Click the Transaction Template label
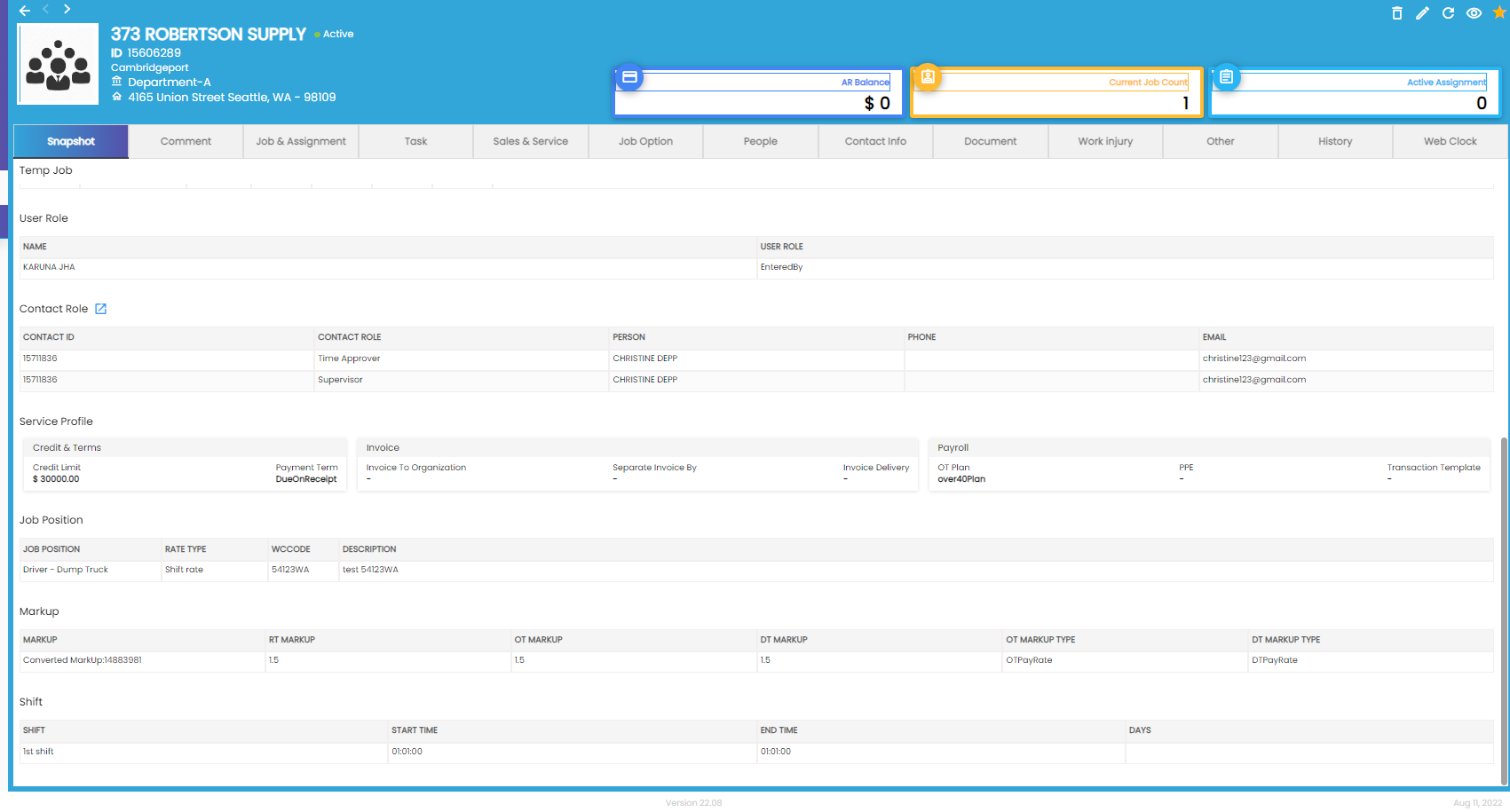 coord(1434,468)
